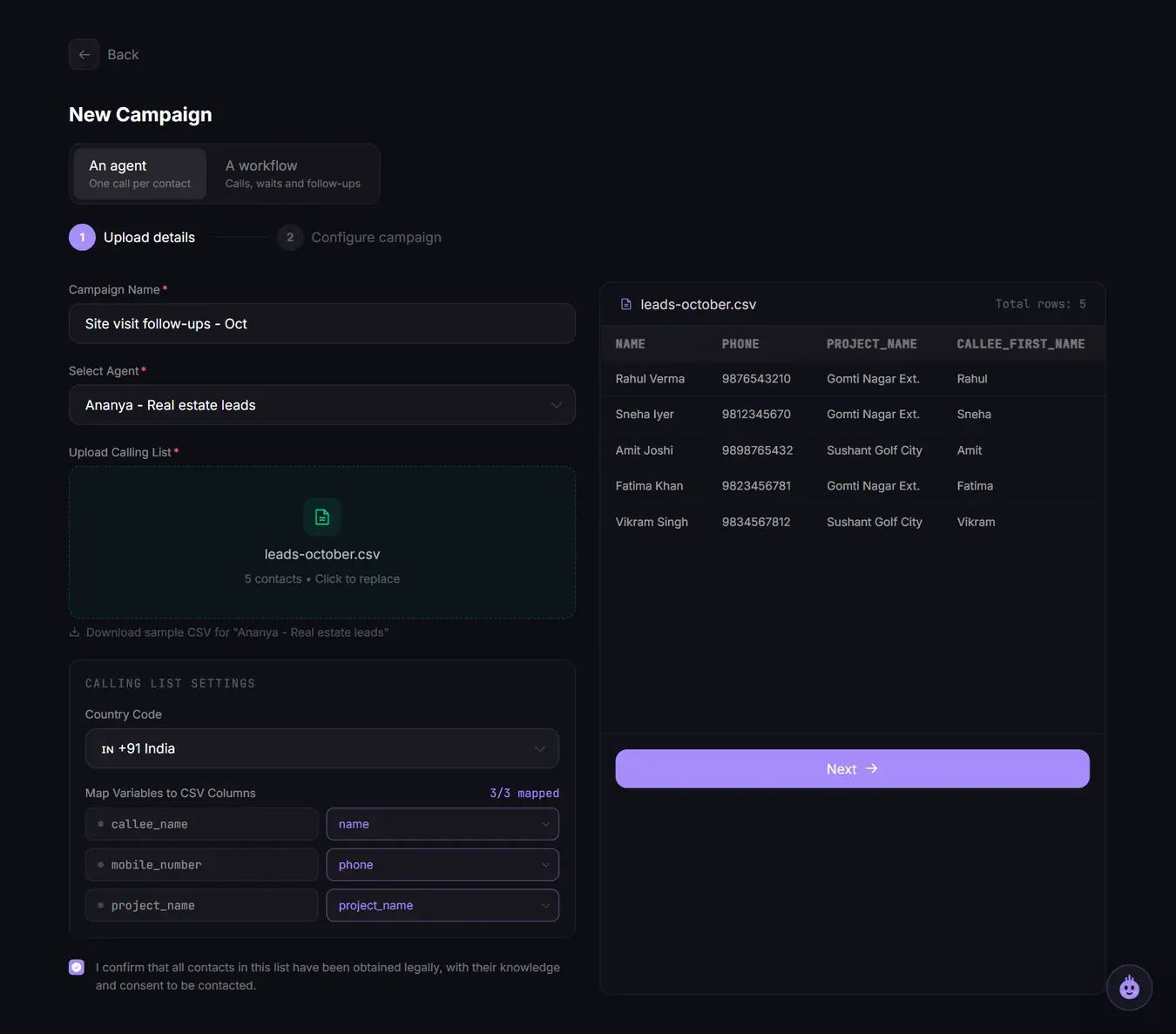1176x1034 pixels.
Task: Click the Fatima Khan name cell
Action: pyautogui.click(x=649, y=486)
